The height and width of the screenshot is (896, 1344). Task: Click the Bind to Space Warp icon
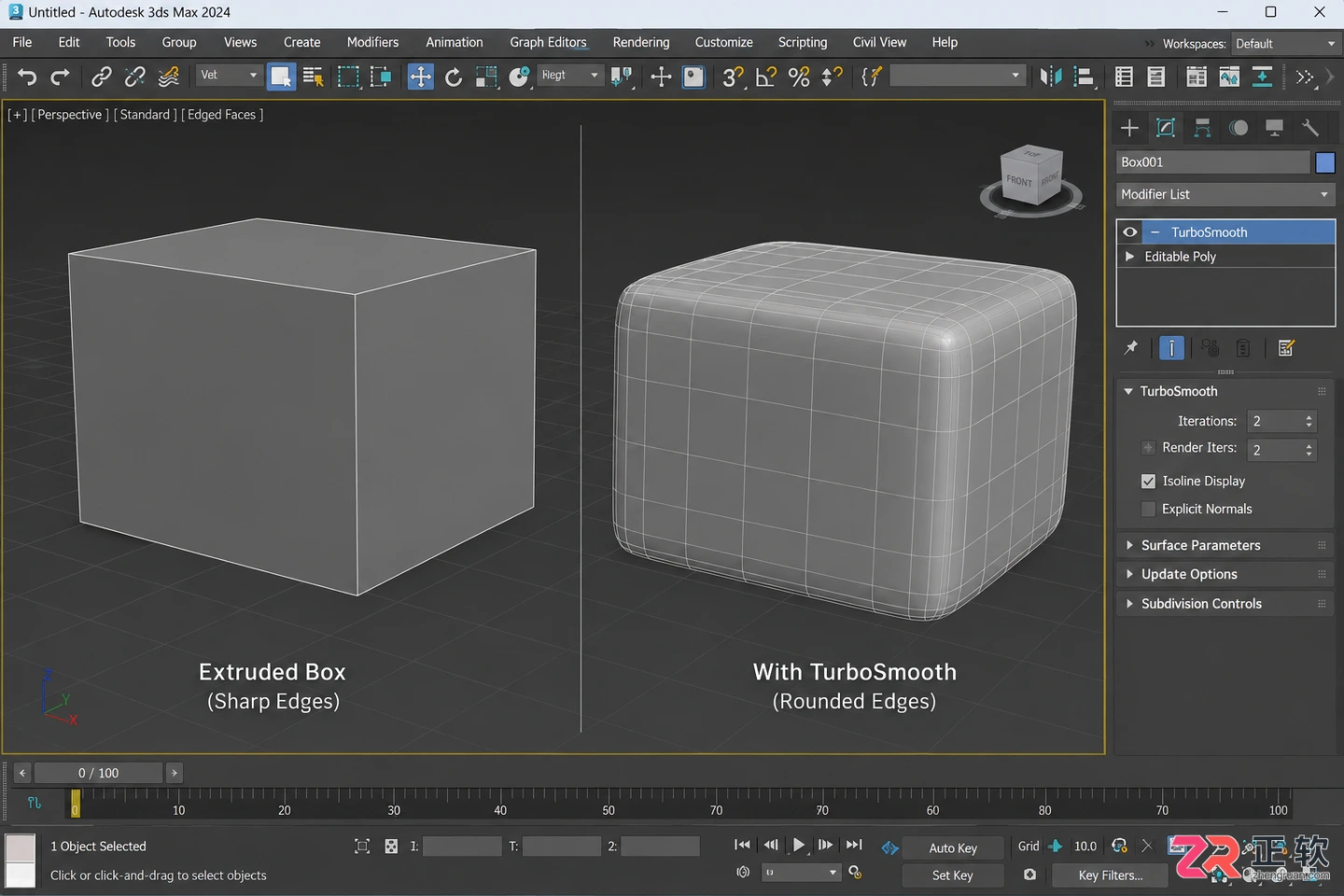(x=169, y=77)
